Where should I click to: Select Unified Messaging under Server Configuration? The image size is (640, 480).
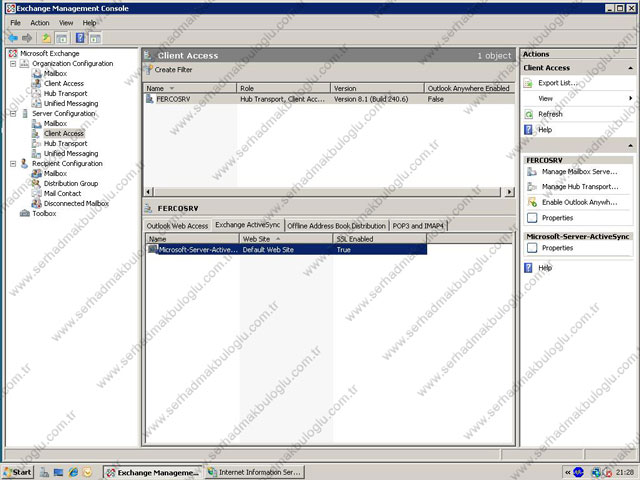71,153
